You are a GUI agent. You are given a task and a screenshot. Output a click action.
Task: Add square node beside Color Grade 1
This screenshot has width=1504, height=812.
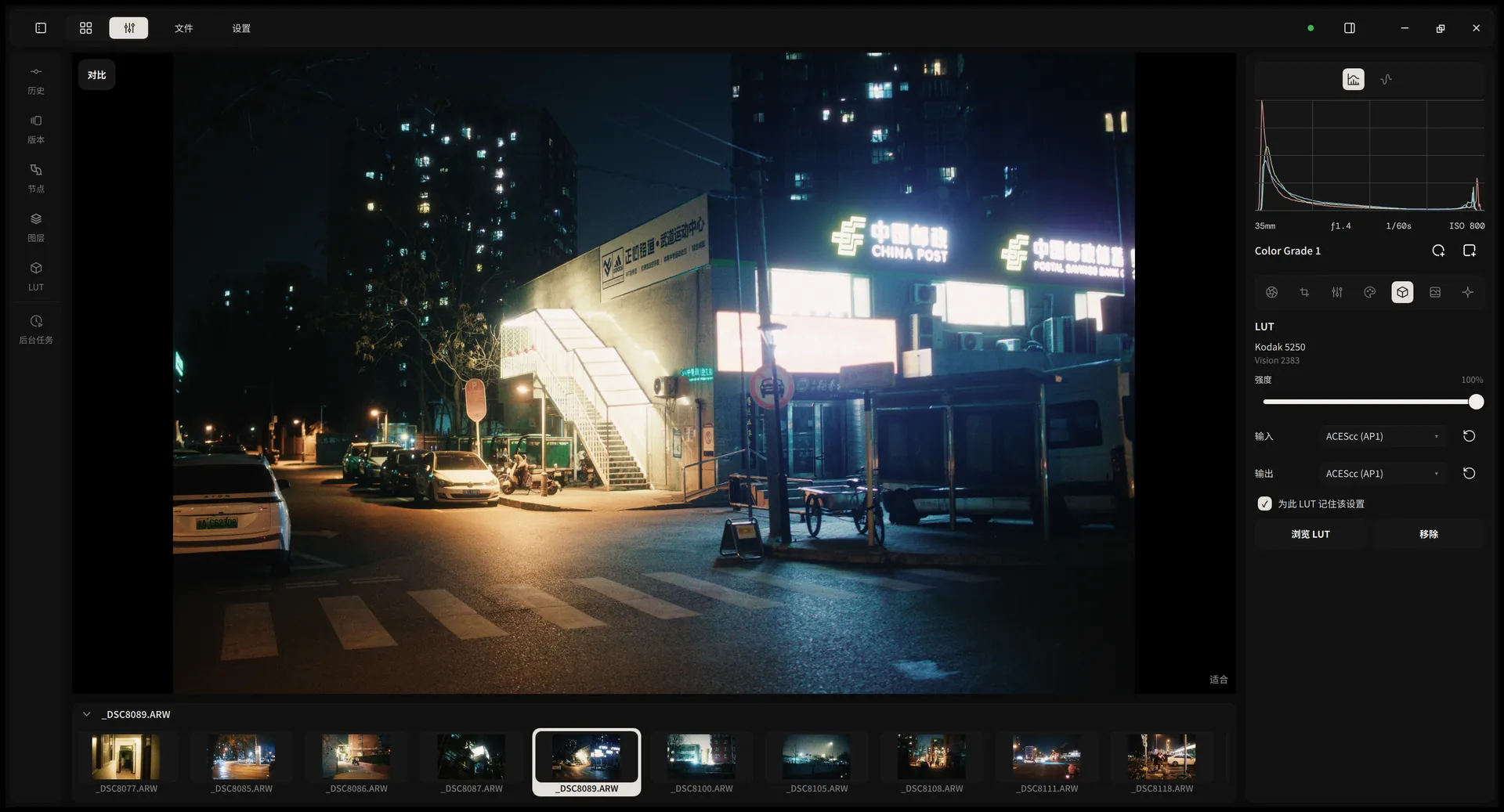(1470, 251)
